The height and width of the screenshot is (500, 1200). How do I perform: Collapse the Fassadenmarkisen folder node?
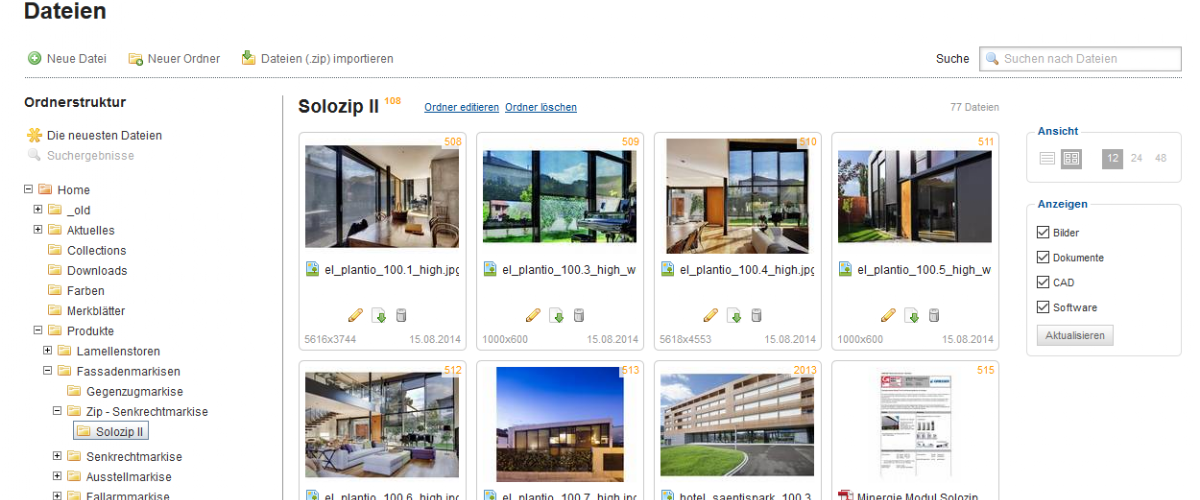[48, 371]
